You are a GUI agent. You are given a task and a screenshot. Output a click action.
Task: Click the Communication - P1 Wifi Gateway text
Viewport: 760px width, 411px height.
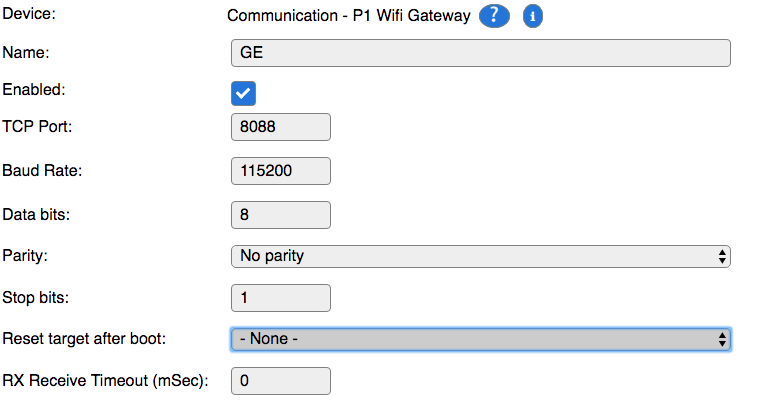click(x=348, y=16)
